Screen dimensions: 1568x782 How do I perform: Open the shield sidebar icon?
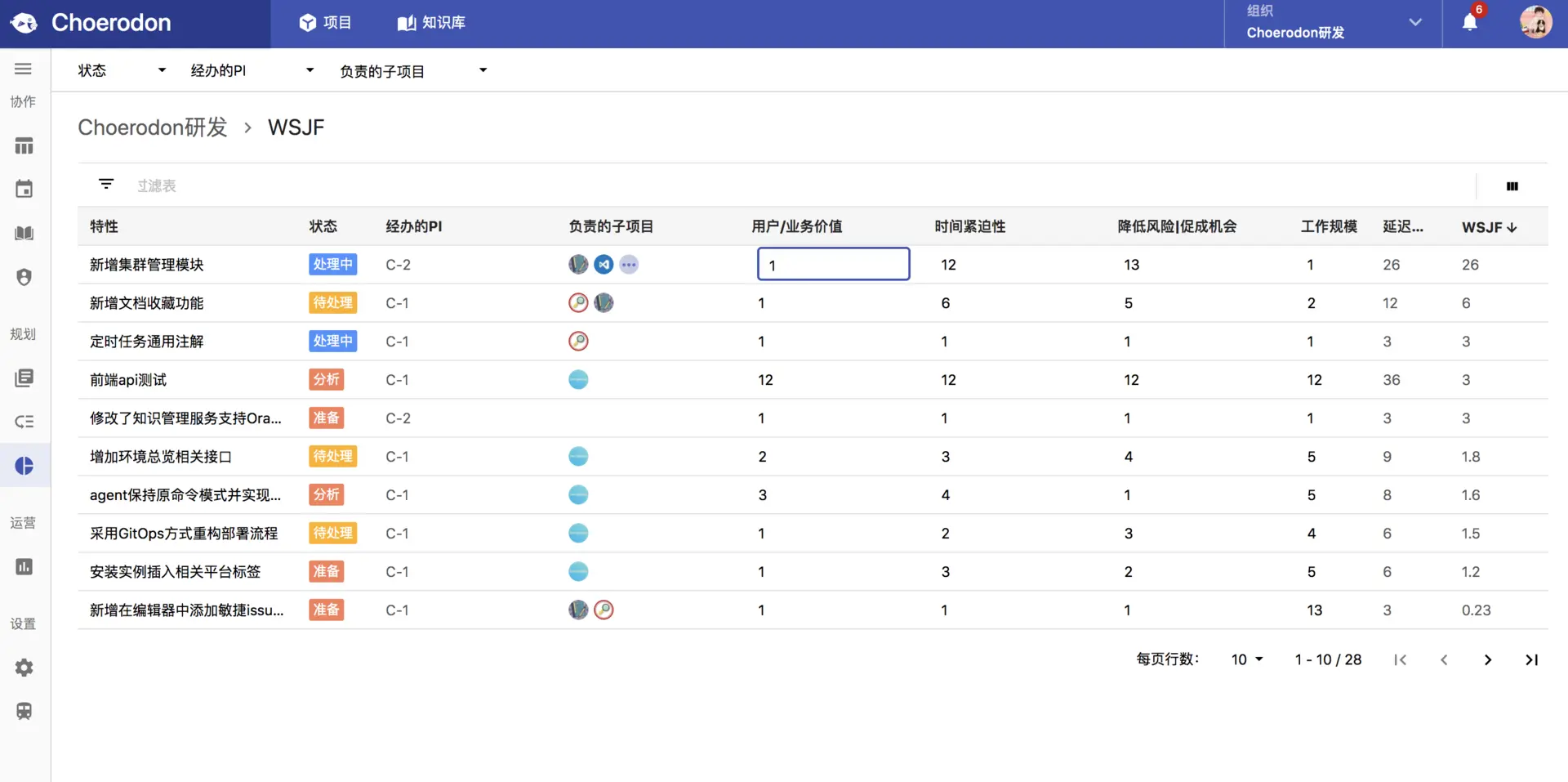[24, 278]
